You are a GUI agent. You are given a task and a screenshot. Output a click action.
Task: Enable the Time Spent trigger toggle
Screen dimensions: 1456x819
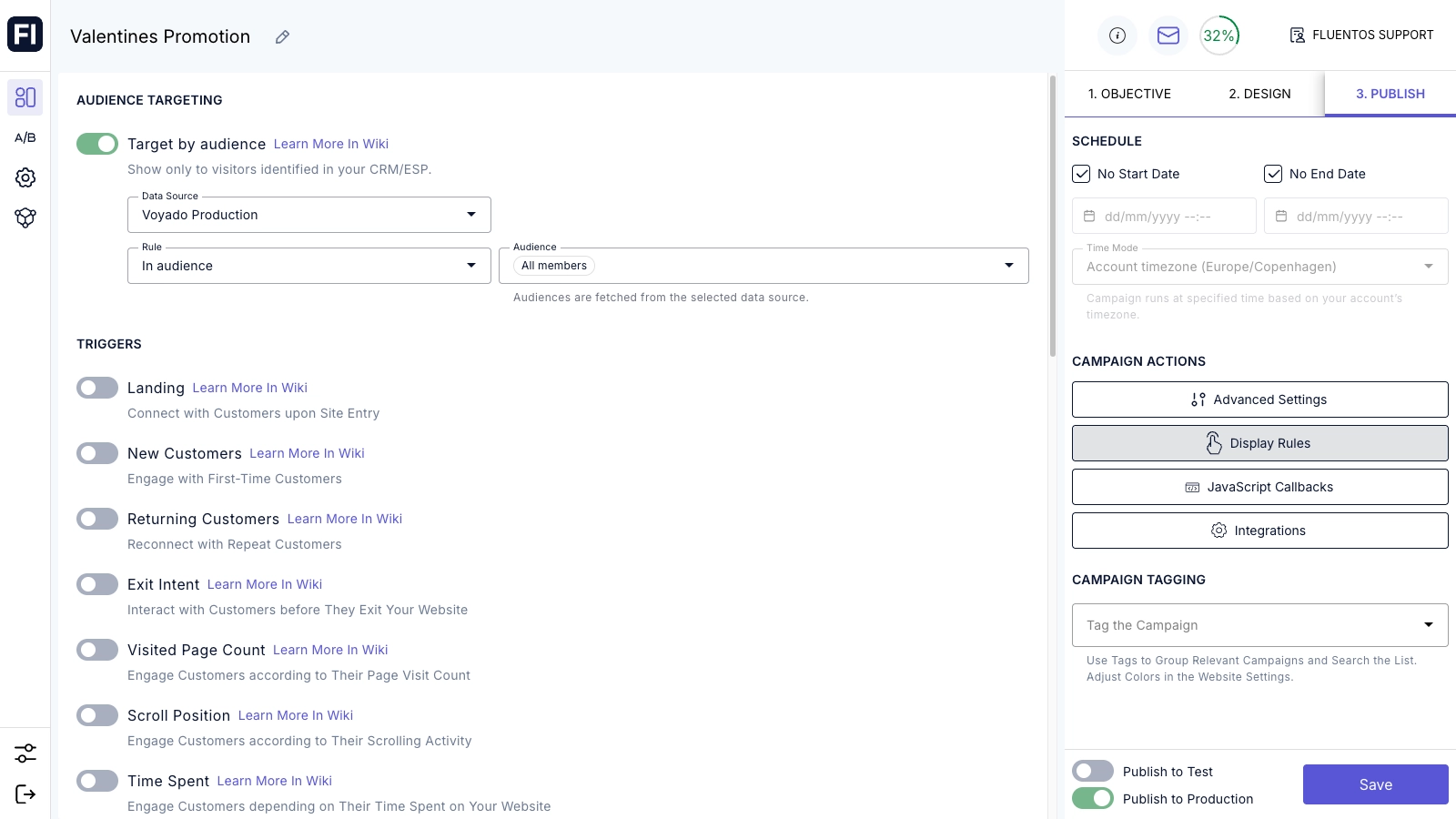(x=97, y=781)
